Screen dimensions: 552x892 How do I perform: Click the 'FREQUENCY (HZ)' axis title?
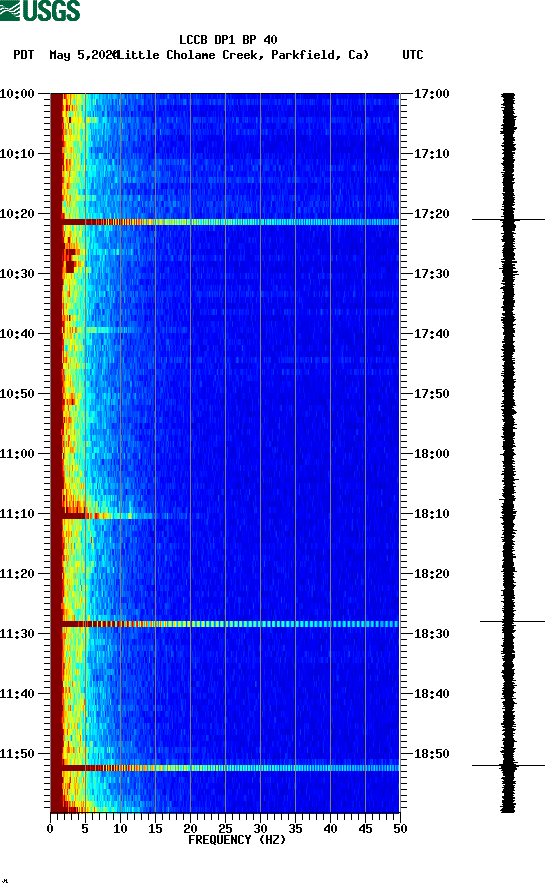pos(237,840)
